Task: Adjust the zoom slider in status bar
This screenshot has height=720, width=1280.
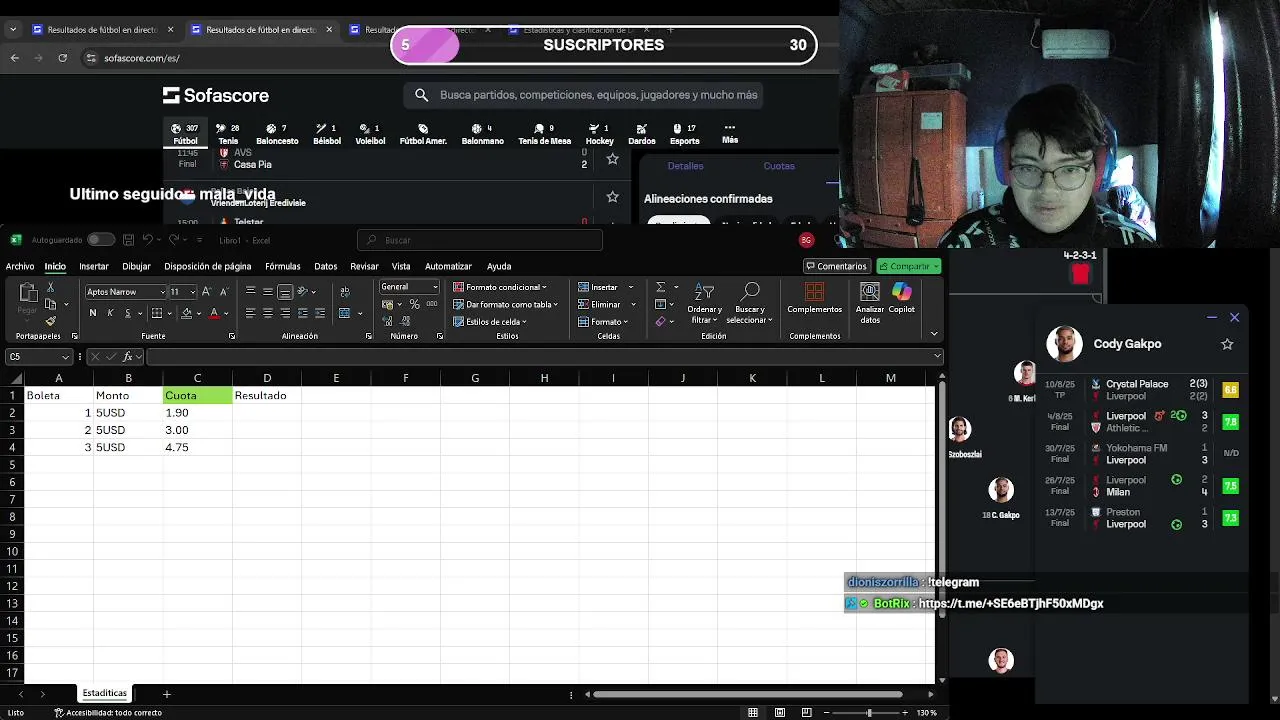Action: [x=868, y=713]
